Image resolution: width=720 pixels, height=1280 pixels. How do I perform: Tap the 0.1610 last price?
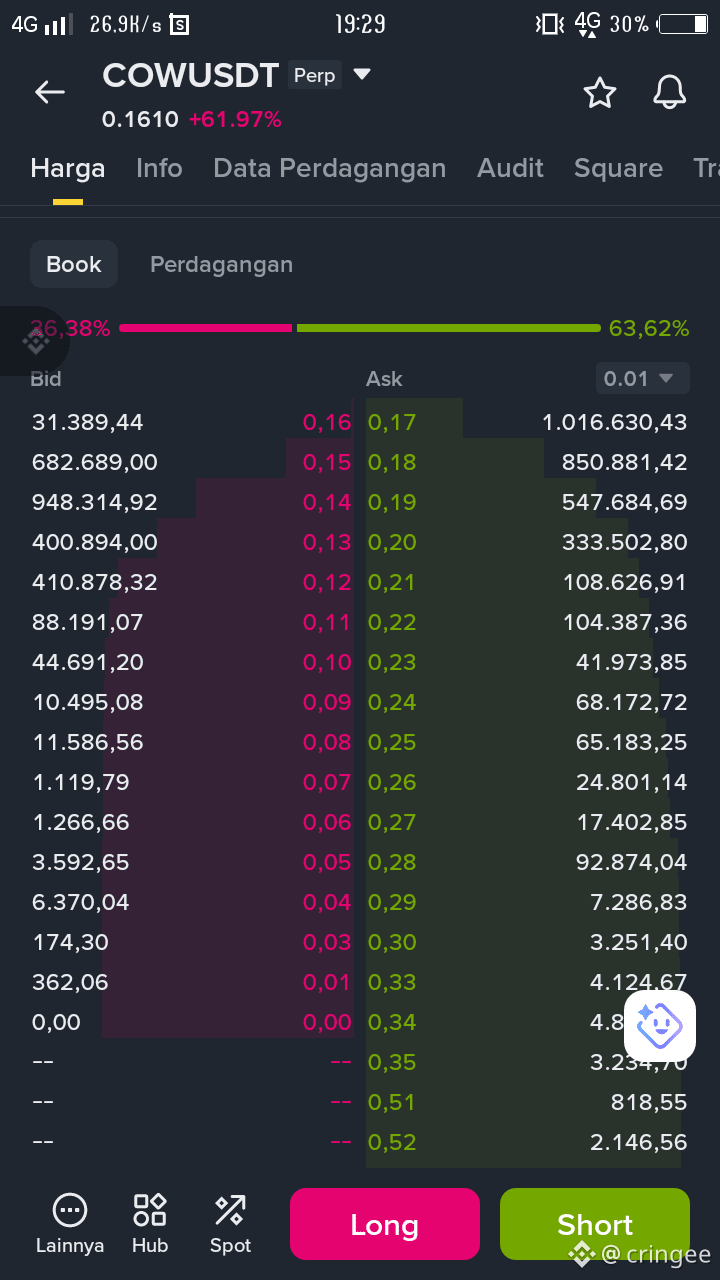tap(140, 120)
